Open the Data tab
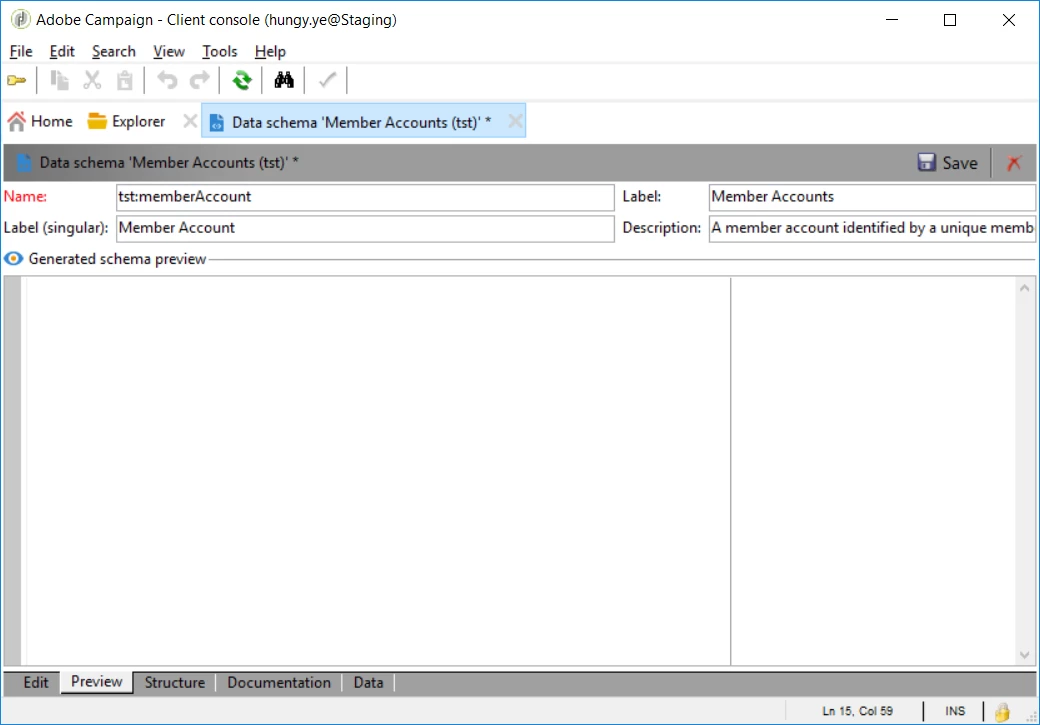Viewport: 1040px width, 725px height. 368,683
